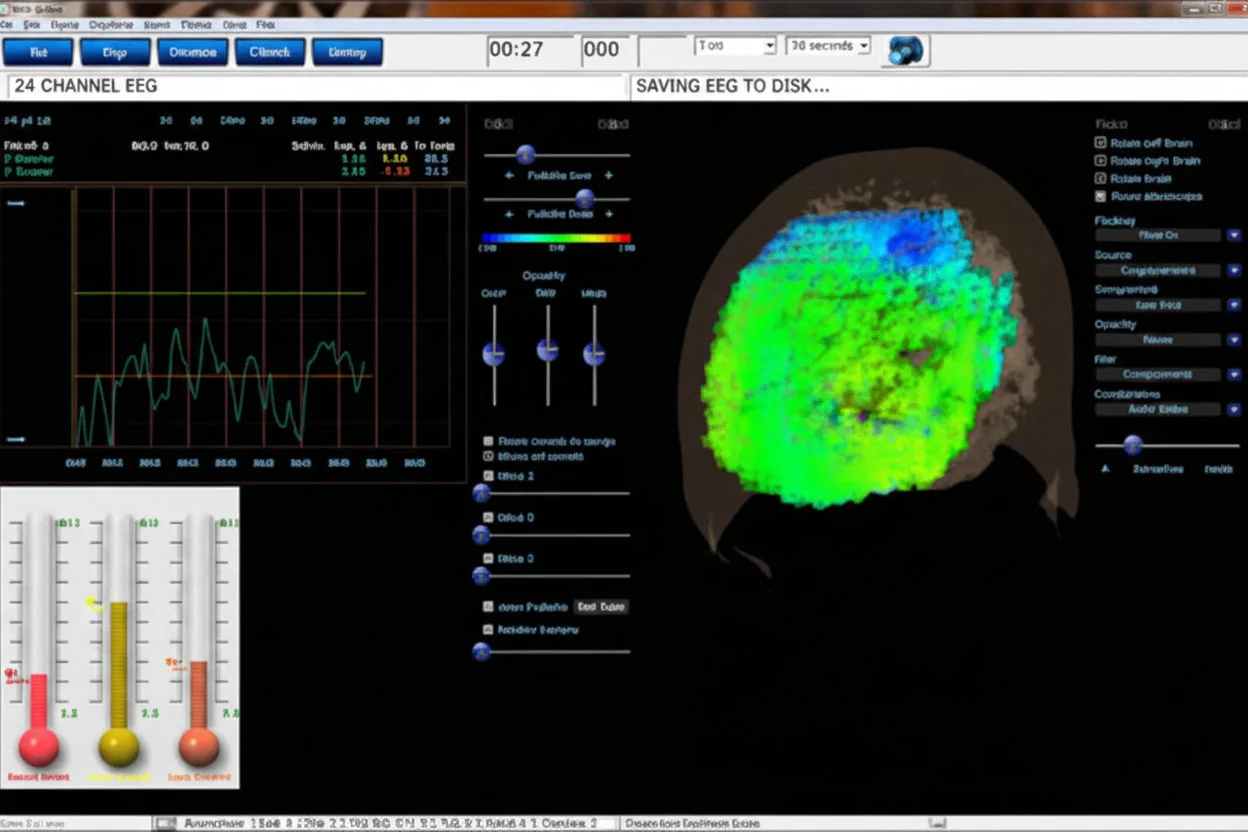The height and width of the screenshot is (832, 1248).
Task: Click the yellow thermometer gauge
Action: point(118,640)
